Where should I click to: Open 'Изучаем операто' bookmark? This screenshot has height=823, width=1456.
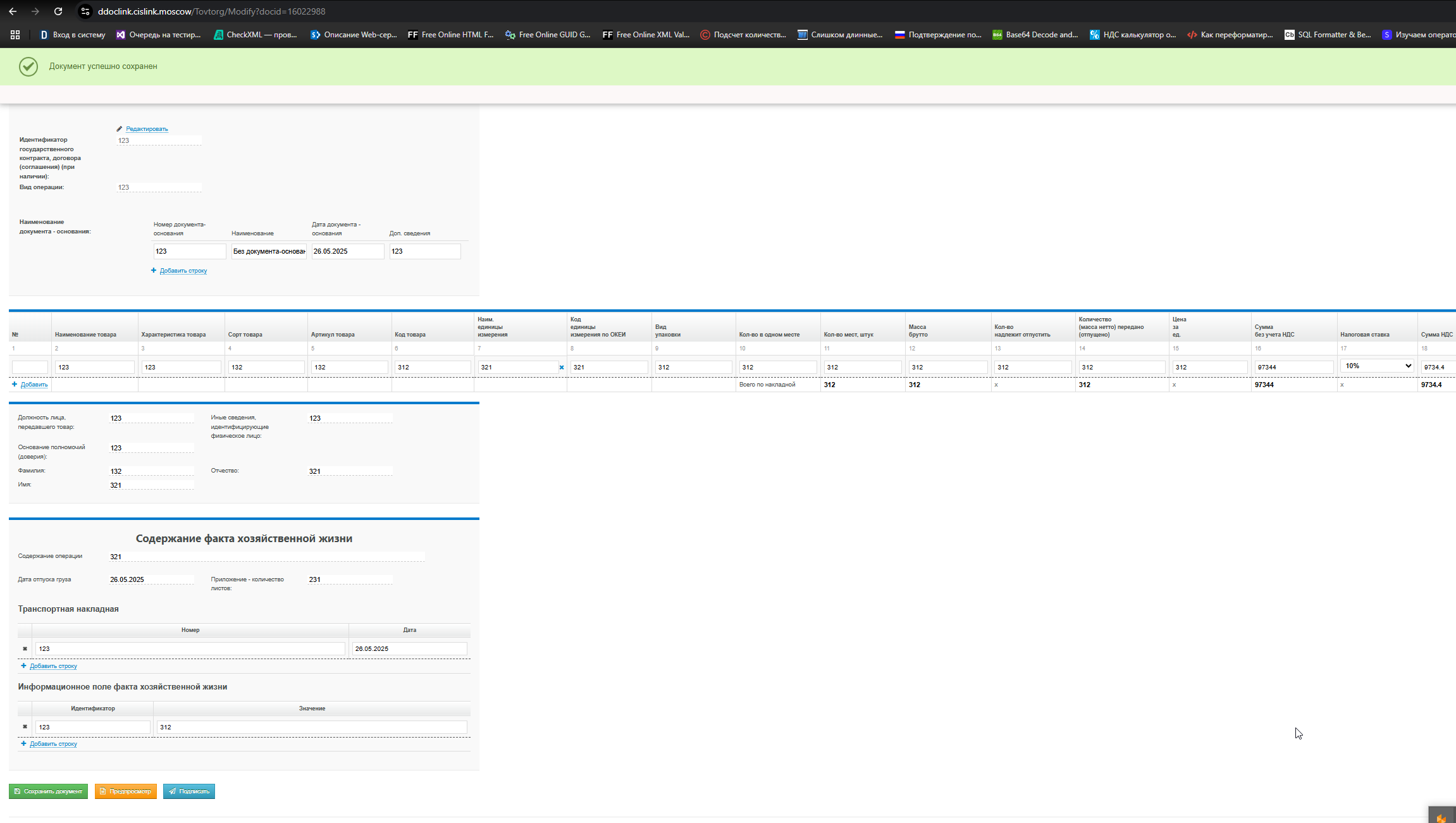[1419, 35]
